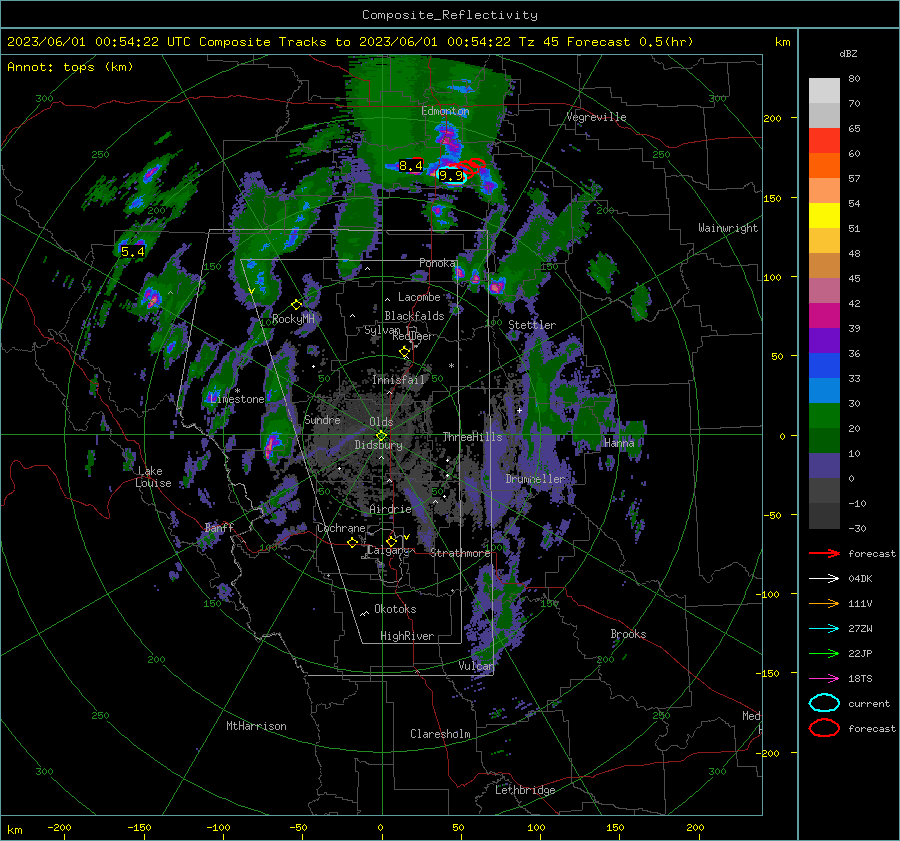Click the yellow diamond marker at Olds
This screenshot has height=841, width=900.
coord(381,436)
